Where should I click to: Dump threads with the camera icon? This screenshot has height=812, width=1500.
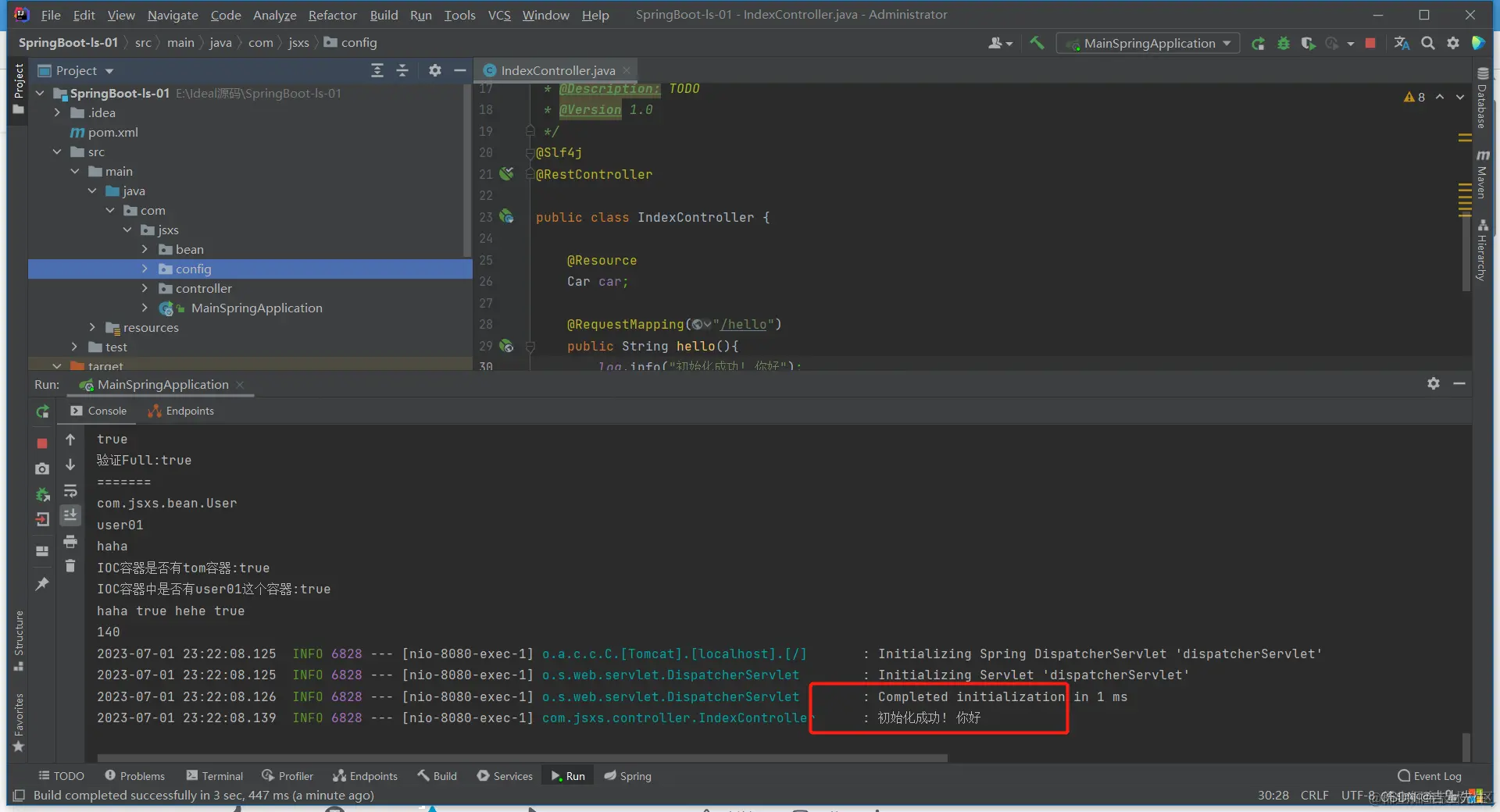[42, 468]
